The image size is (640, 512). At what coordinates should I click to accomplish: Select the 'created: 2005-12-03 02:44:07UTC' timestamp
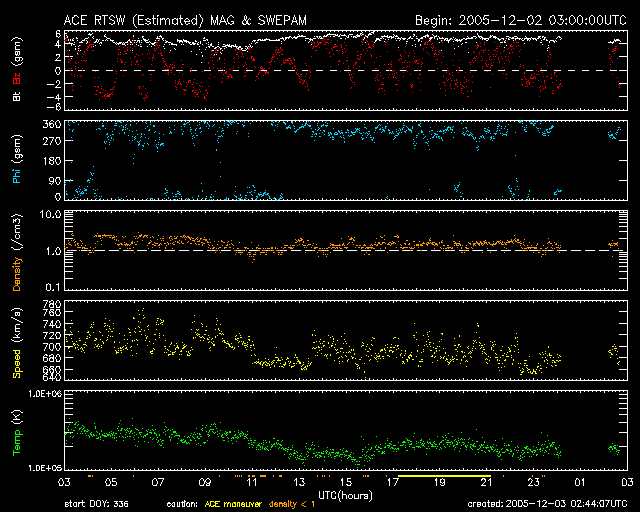[547, 504]
